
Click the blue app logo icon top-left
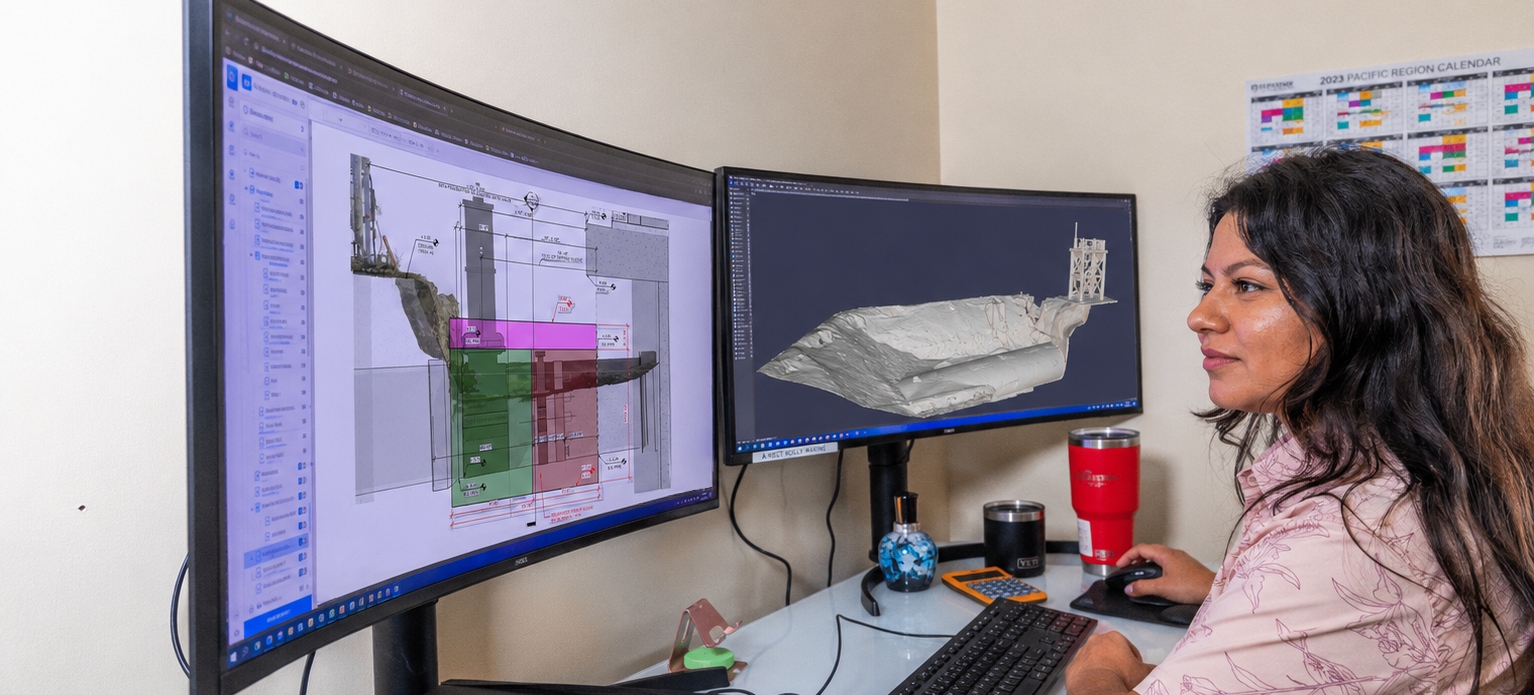click(x=232, y=77)
